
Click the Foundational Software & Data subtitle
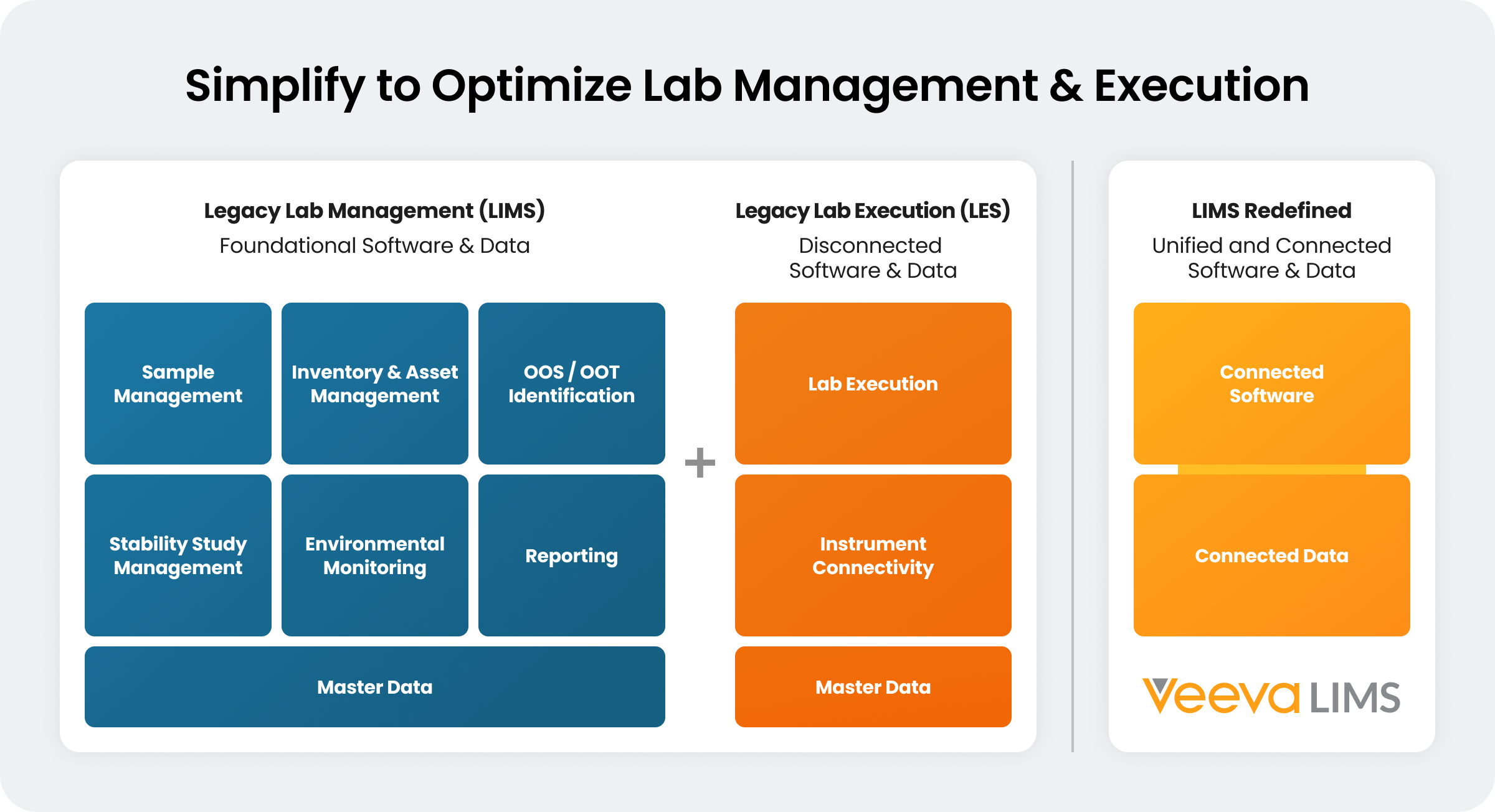click(x=374, y=246)
